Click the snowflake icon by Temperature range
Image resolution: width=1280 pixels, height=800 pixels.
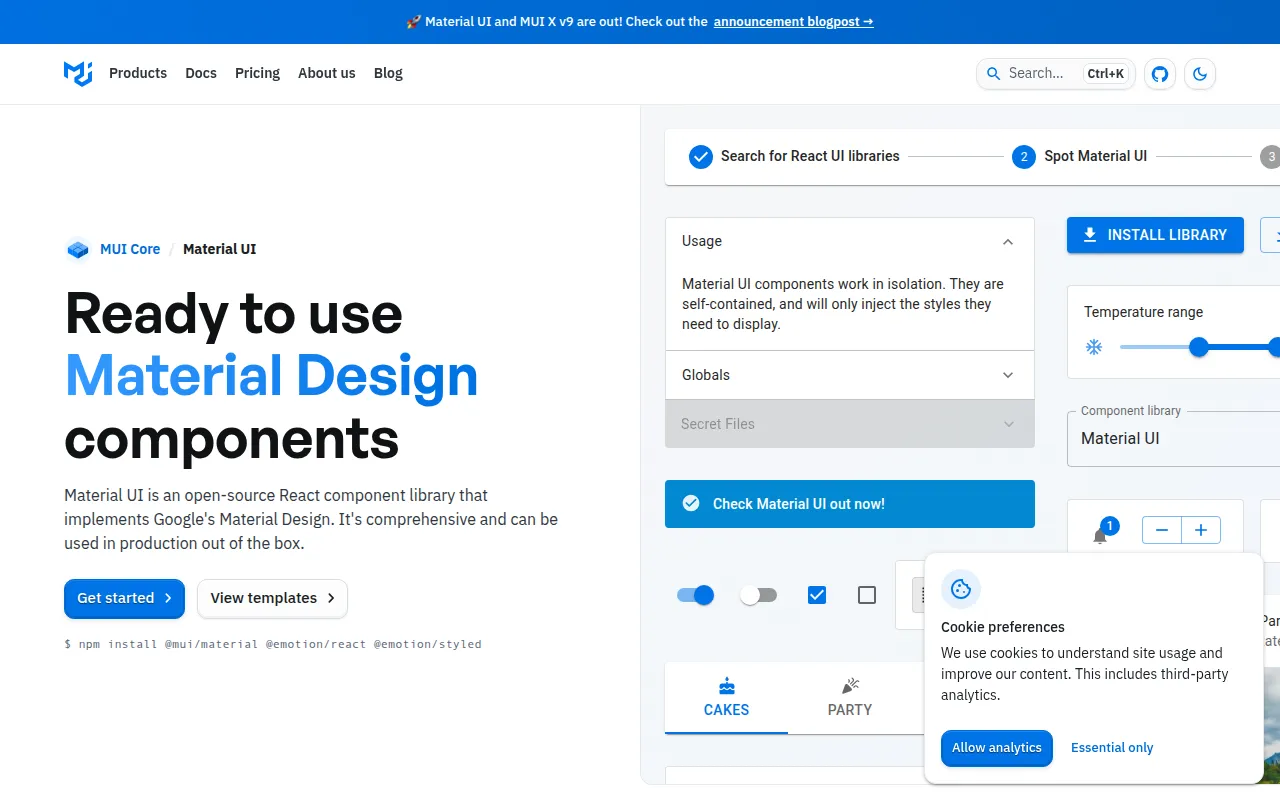point(1094,347)
